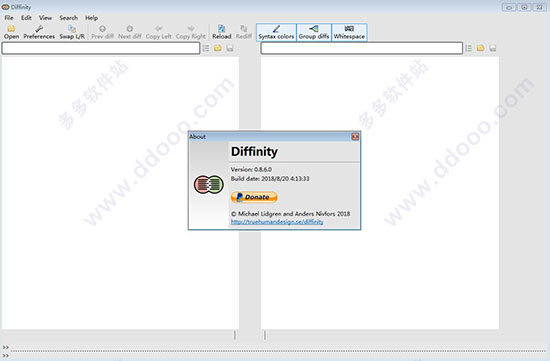Screen dimensions: 550x361
Task: Click the copyright Michael Lidgren line
Action: 290,213
